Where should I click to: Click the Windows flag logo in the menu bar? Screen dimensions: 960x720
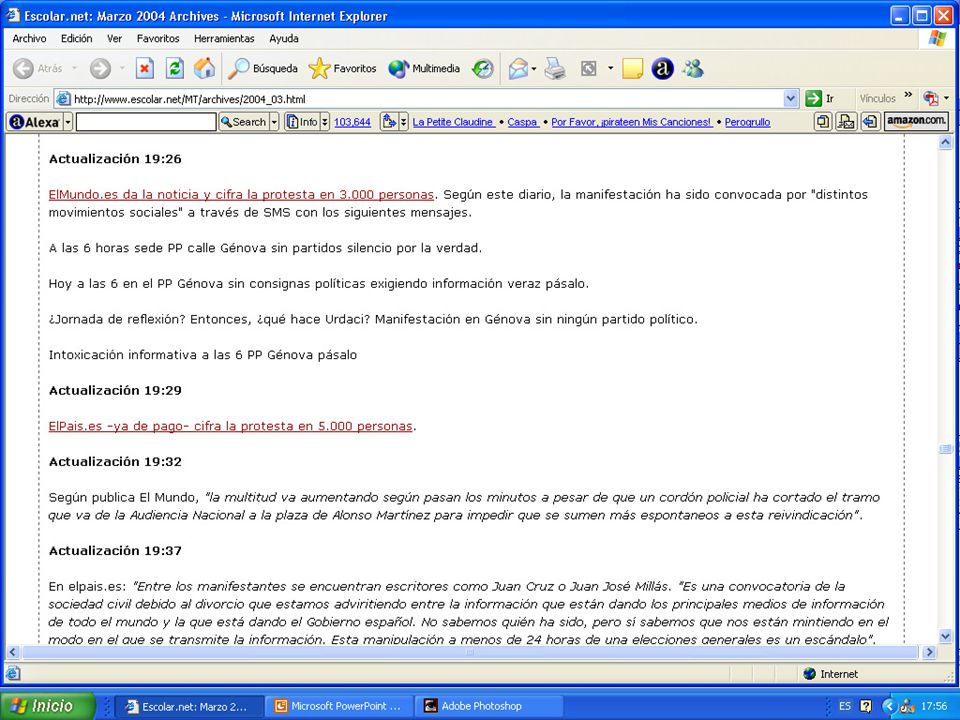coord(937,39)
